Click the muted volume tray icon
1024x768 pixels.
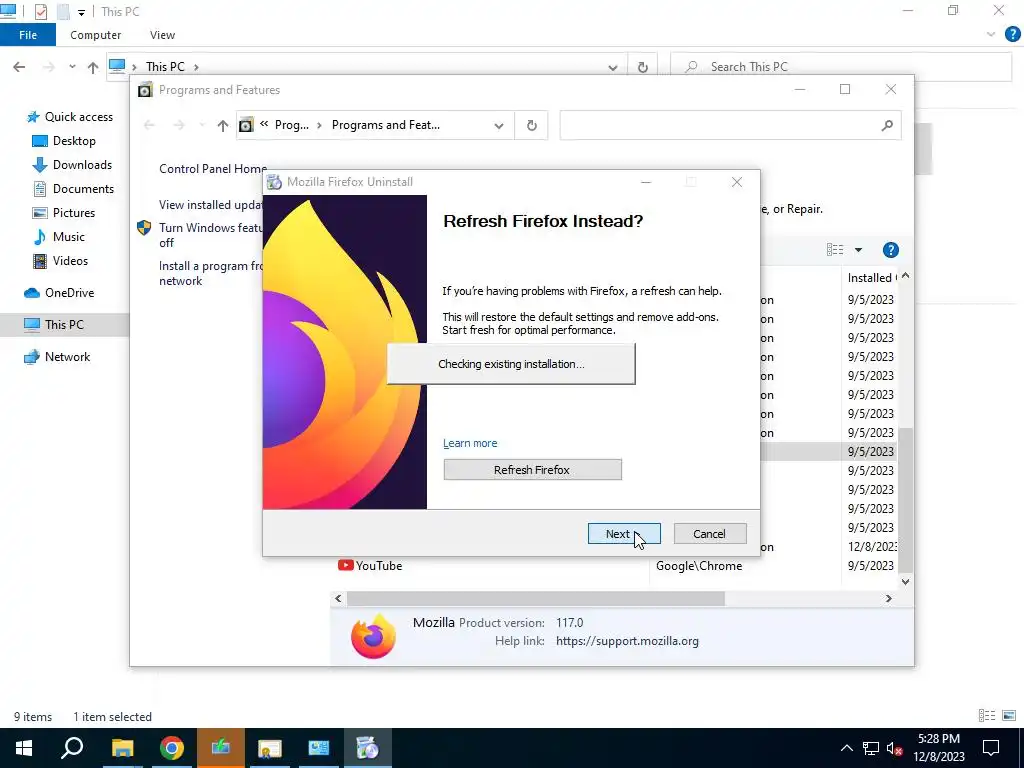coord(895,748)
